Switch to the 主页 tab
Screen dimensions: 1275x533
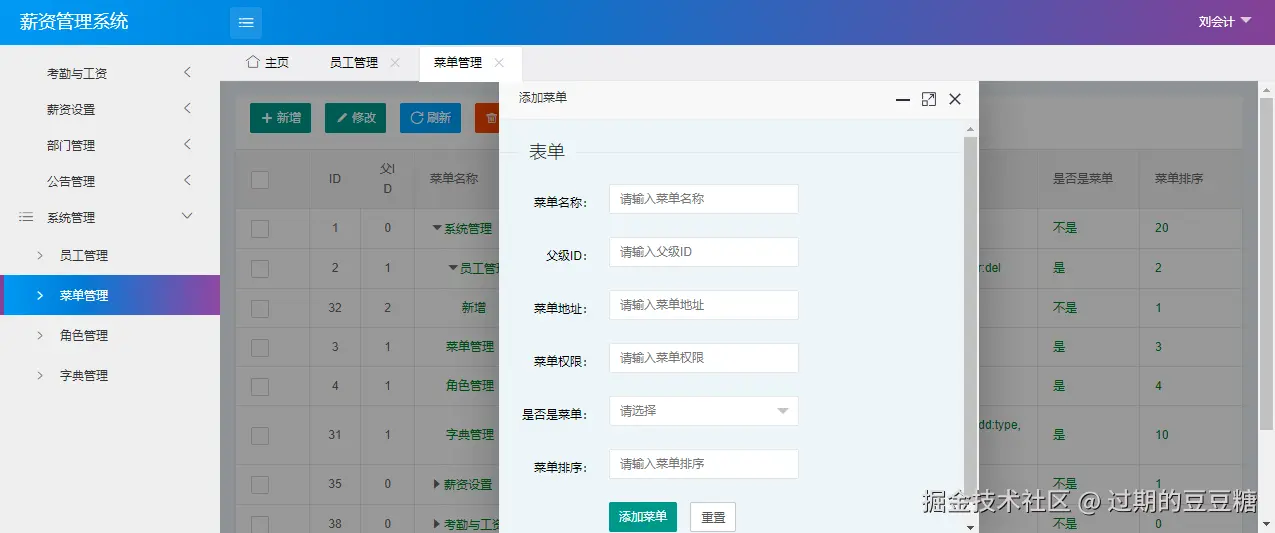pos(268,62)
